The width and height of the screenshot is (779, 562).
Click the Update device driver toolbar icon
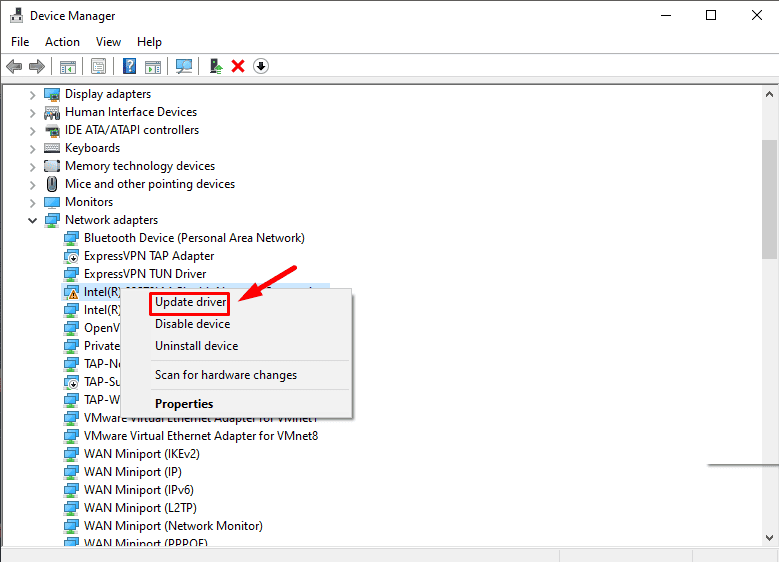click(216, 66)
